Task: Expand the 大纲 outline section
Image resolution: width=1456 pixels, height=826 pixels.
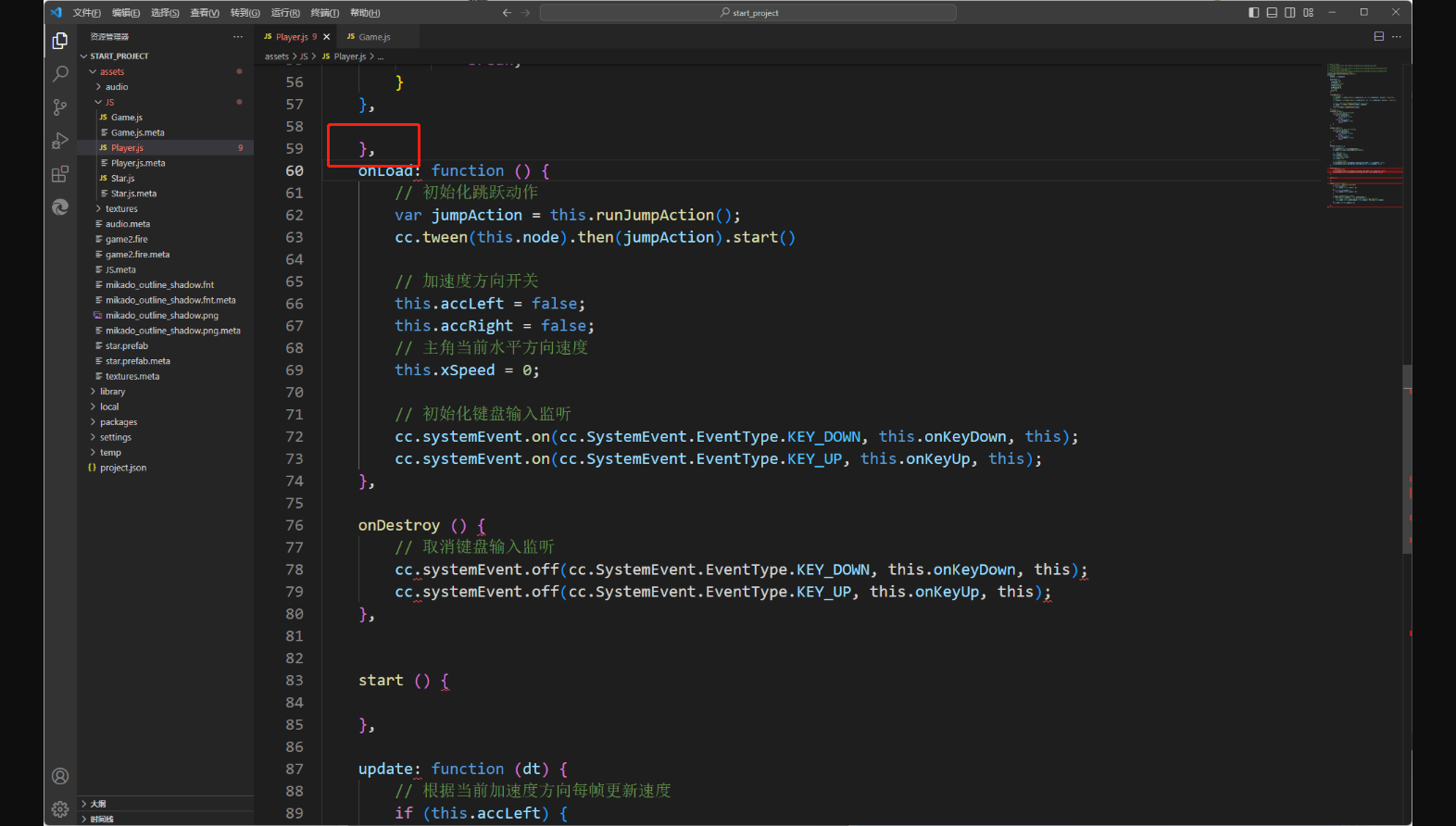Action: click(98, 804)
